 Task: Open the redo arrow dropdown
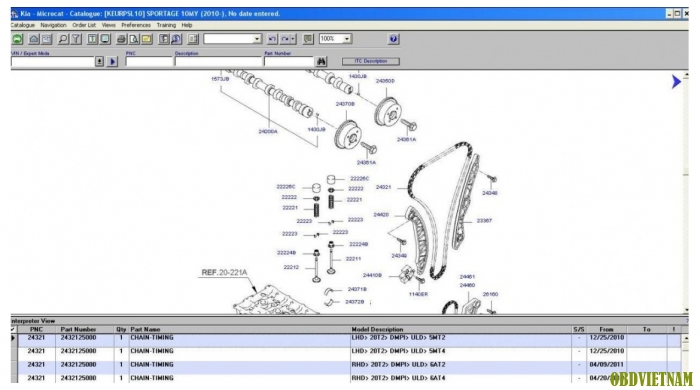pyautogui.click(x=293, y=39)
